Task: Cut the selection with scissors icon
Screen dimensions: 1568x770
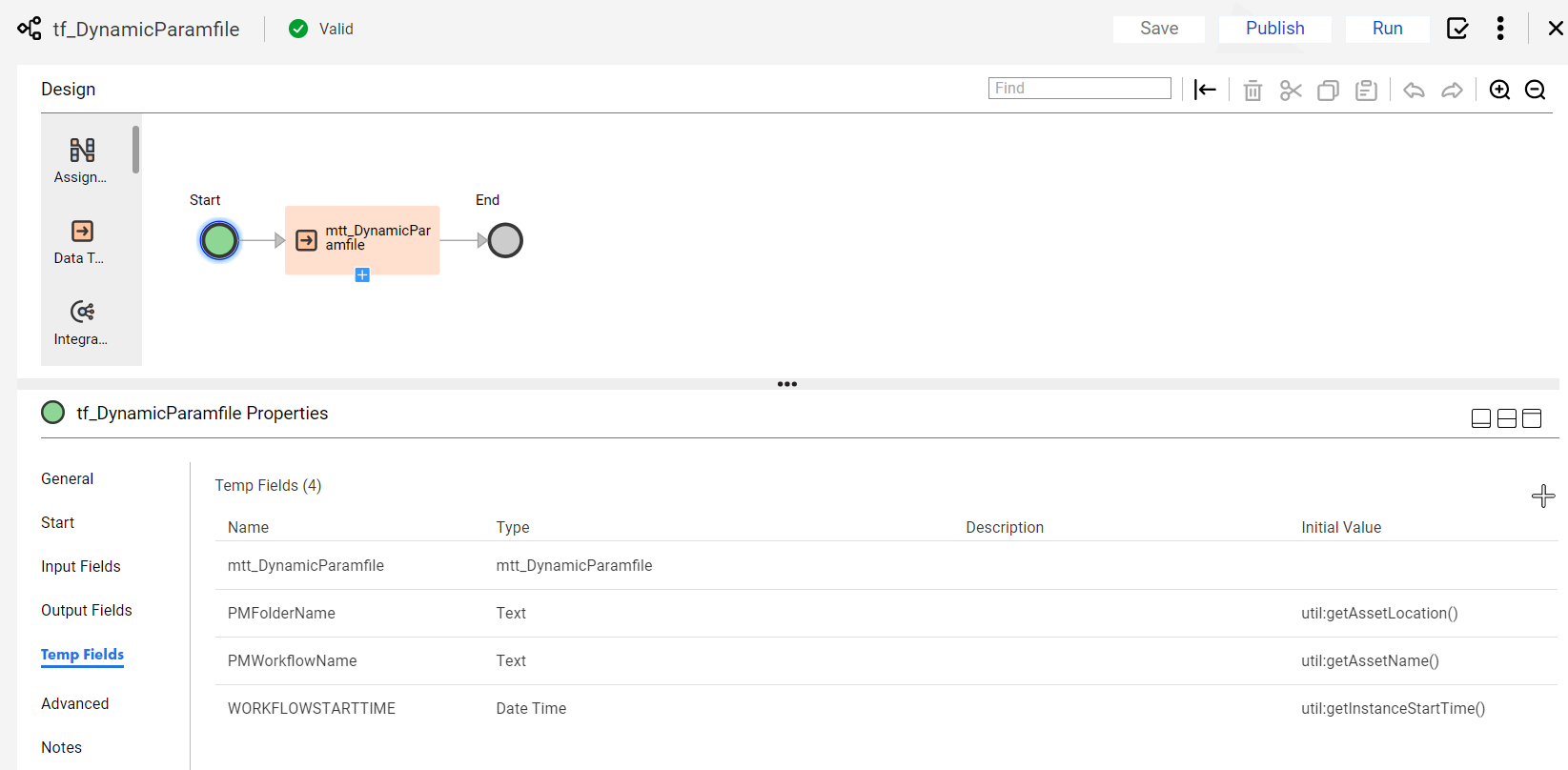Action: point(1291,90)
